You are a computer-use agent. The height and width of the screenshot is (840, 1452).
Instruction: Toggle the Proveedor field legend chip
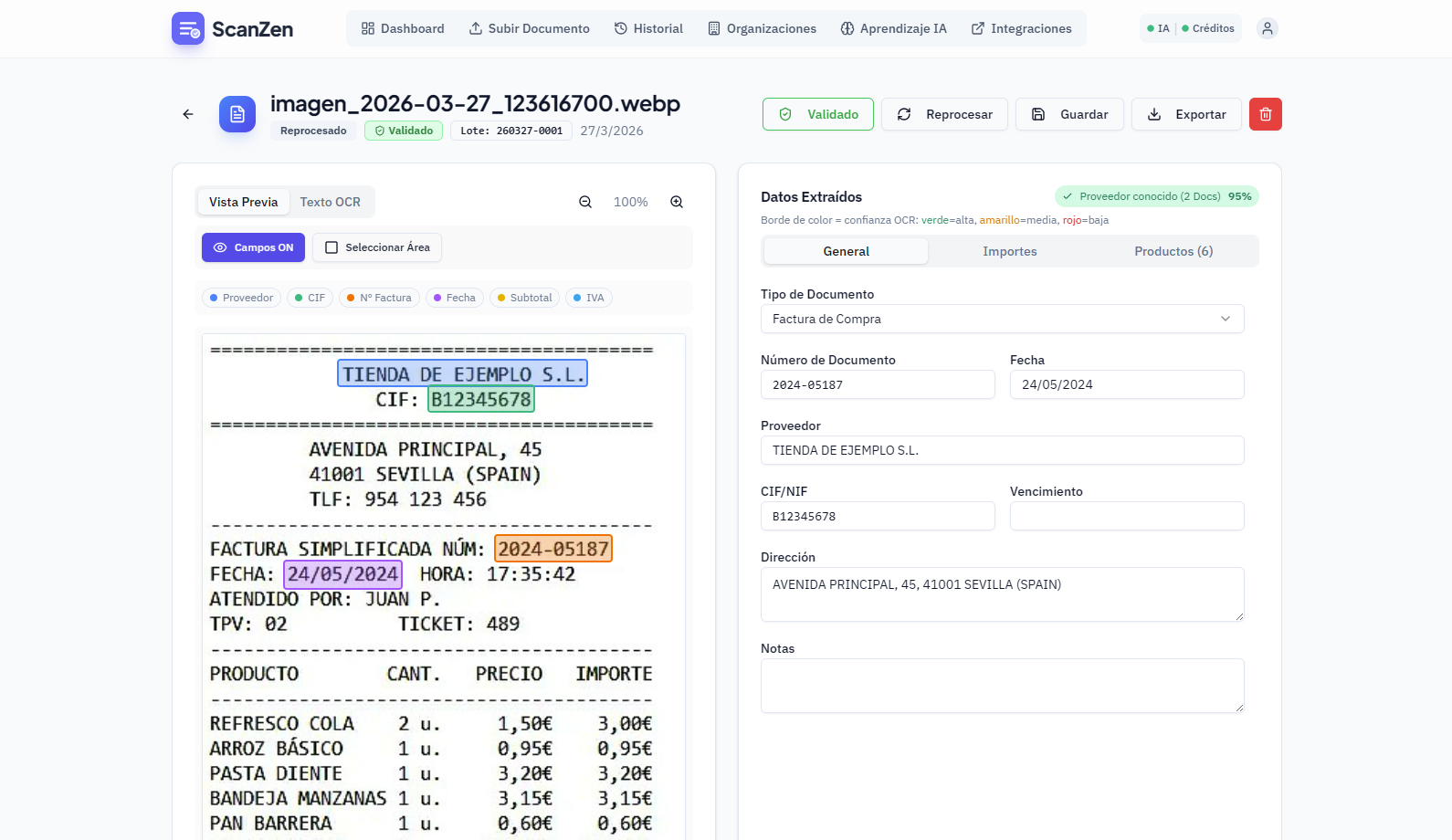pyautogui.click(x=241, y=298)
